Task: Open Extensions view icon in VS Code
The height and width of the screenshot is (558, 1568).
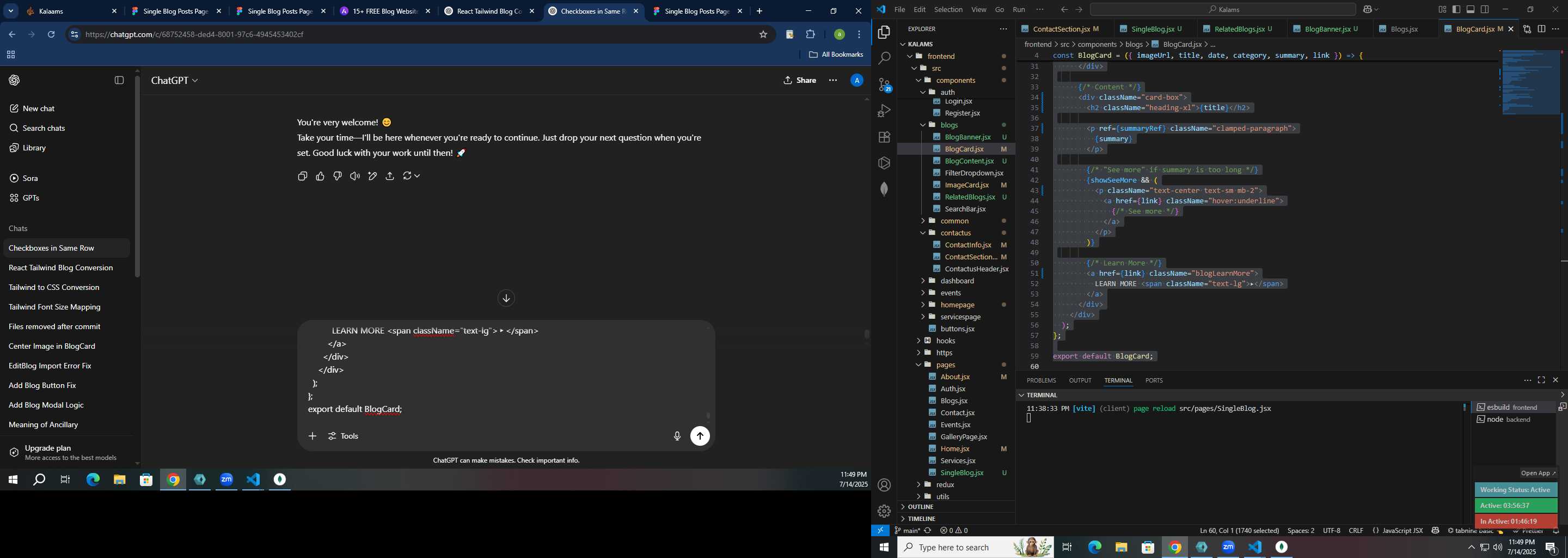Action: point(884,137)
